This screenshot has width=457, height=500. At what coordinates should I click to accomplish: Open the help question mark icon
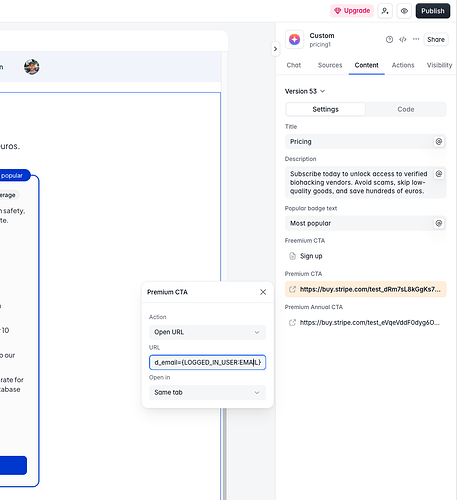coord(389,39)
